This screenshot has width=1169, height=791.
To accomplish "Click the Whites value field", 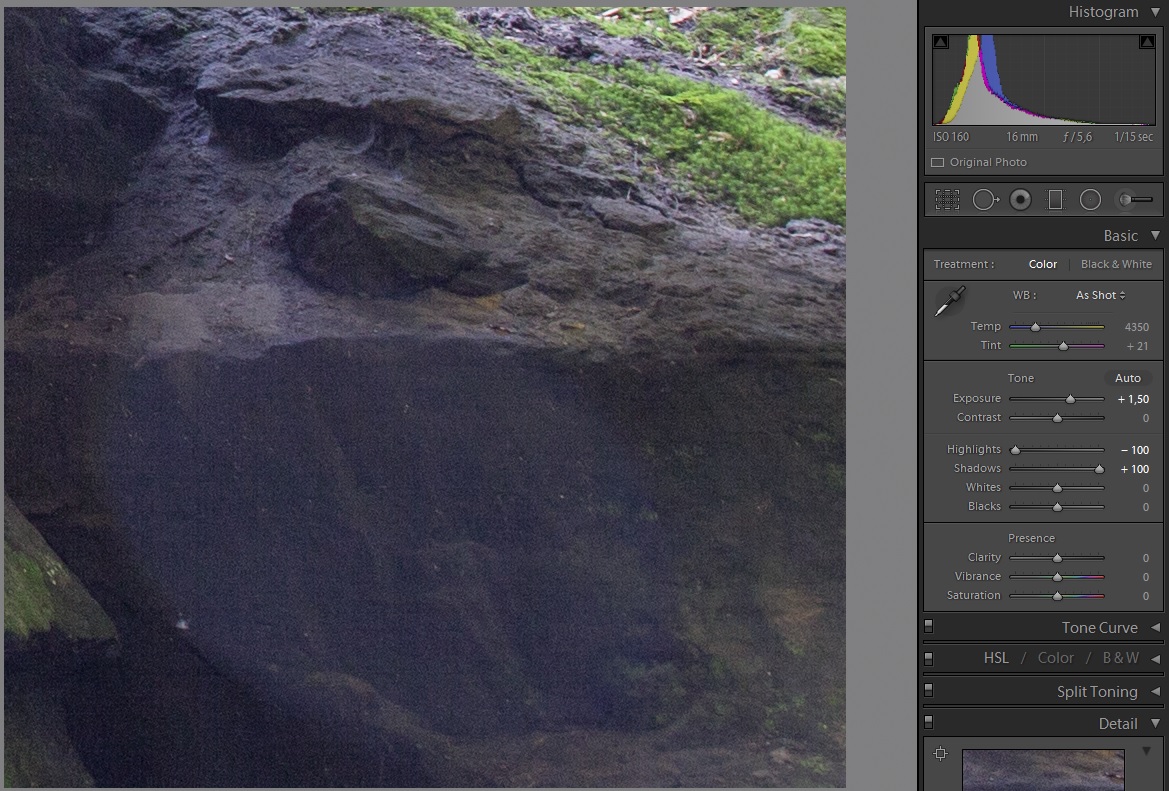I will [x=1146, y=488].
